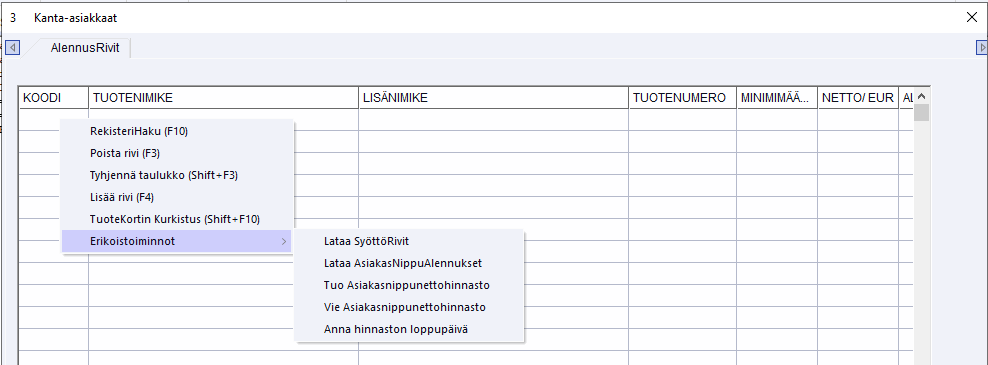Click the left tab scroll arrow
Viewport: 988px width, 365px height.
tap(13, 47)
